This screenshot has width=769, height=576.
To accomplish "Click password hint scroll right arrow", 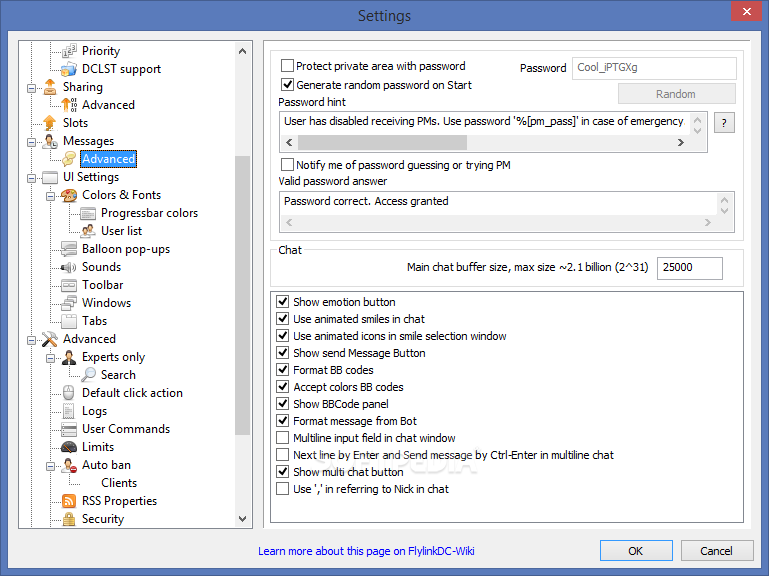I will (680, 142).
